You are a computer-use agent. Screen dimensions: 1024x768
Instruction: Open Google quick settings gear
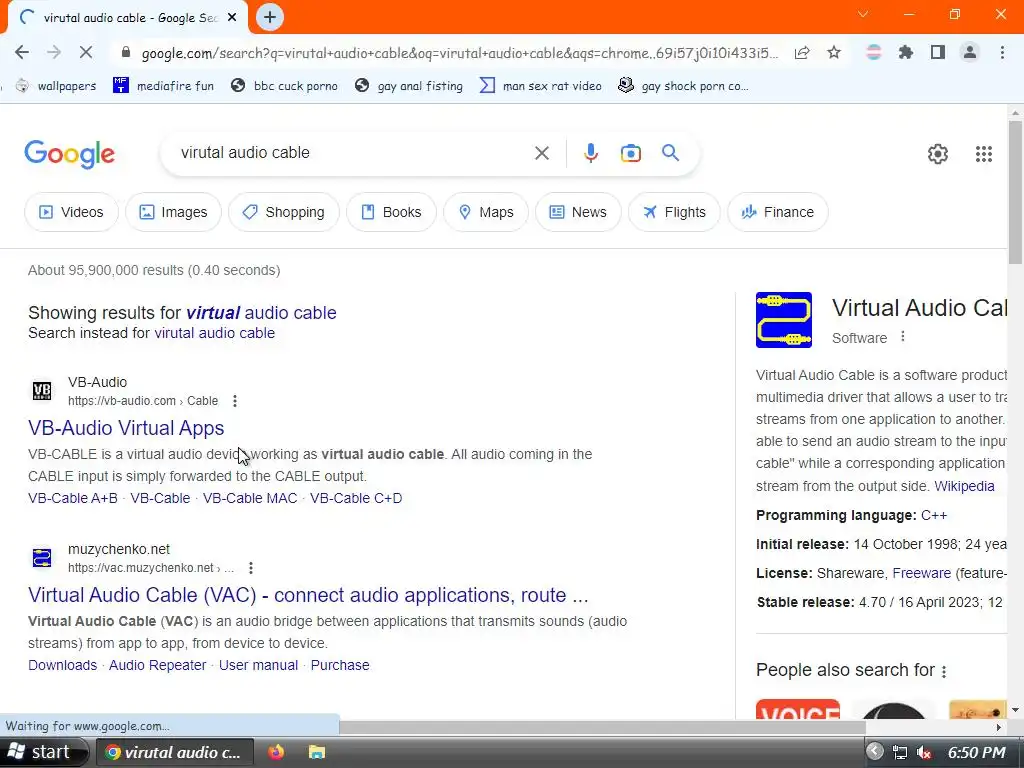(938, 154)
